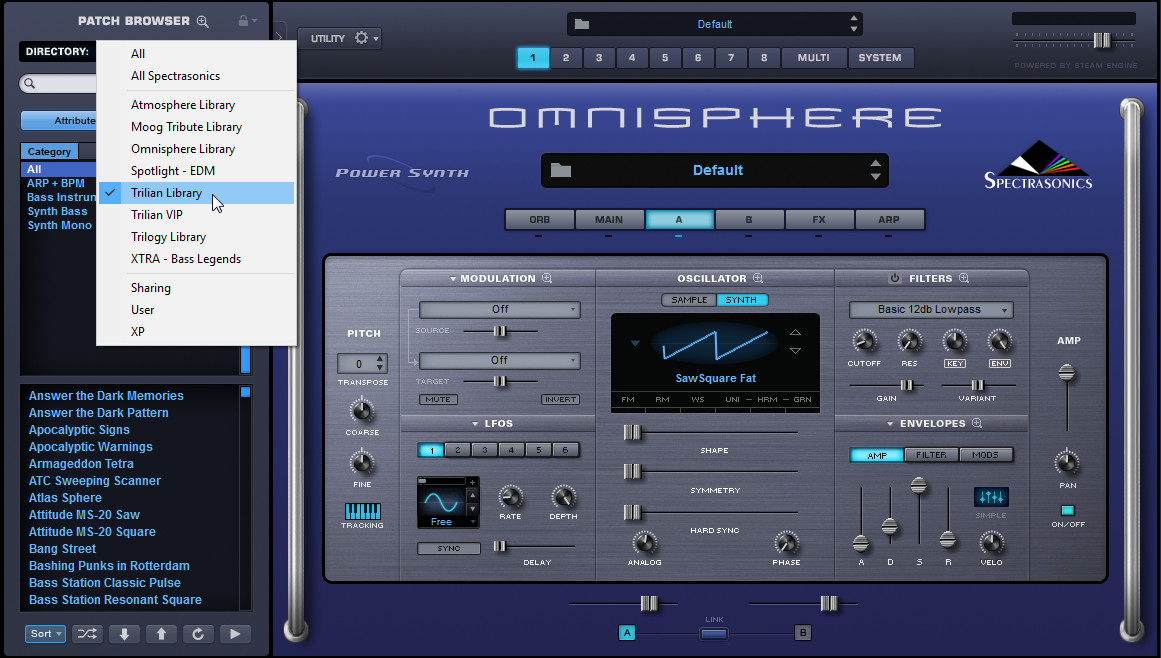Select part 2 button

pyautogui.click(x=566, y=58)
